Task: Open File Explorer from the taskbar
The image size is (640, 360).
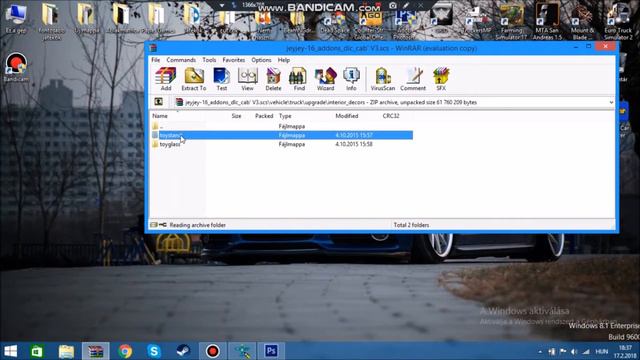Action: (x=66, y=351)
